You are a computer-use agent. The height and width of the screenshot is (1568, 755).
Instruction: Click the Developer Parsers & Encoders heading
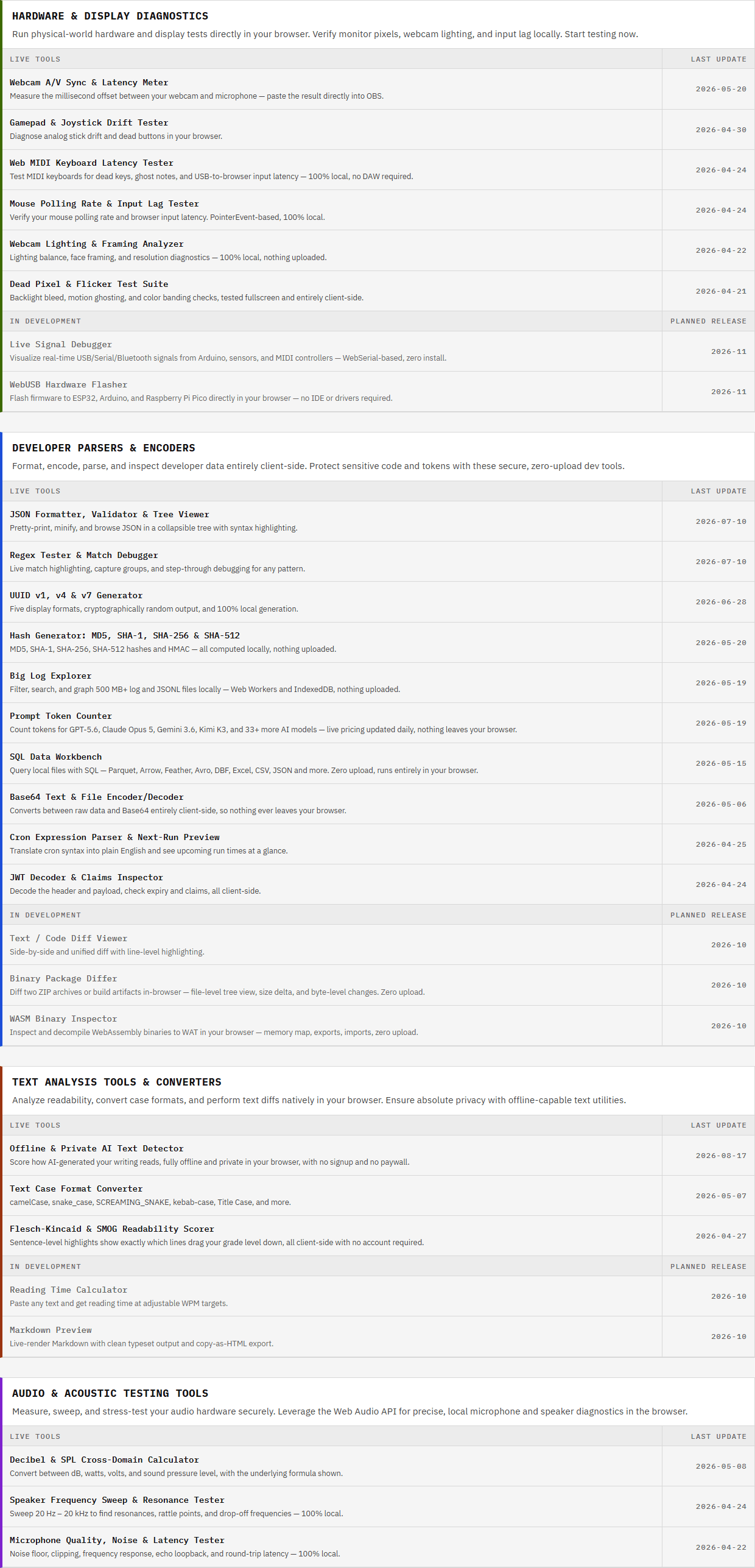104,448
